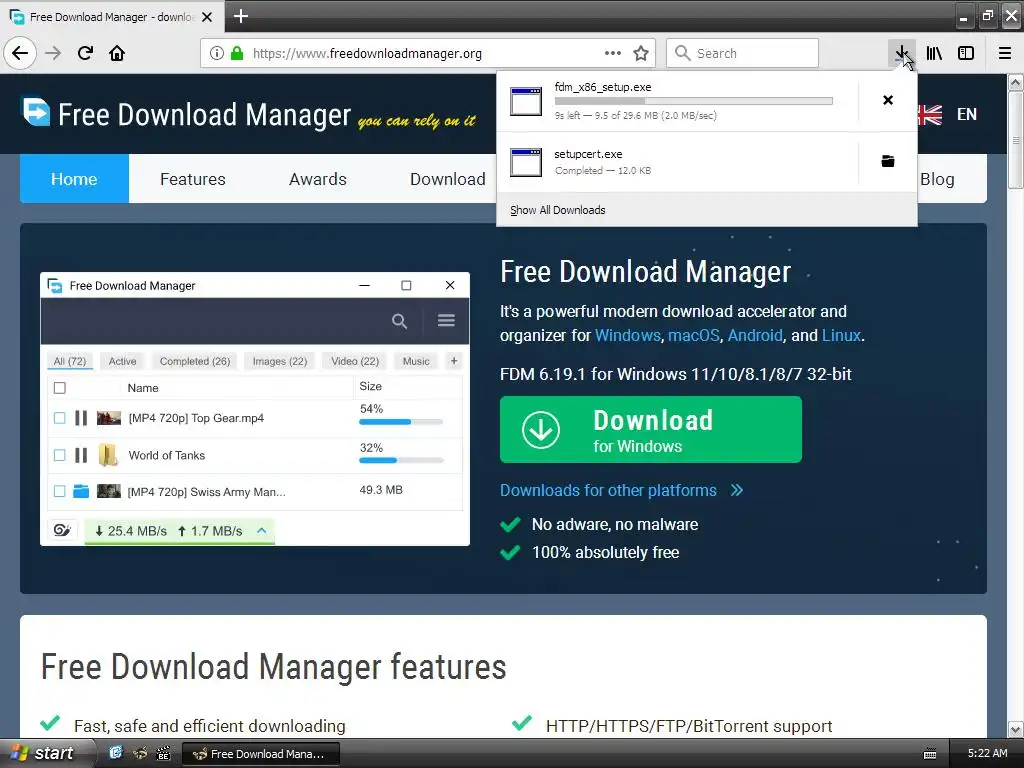The image size is (1024, 768).
Task: Cancel the fdm_x86_setup.exe download
Action: coord(888,100)
